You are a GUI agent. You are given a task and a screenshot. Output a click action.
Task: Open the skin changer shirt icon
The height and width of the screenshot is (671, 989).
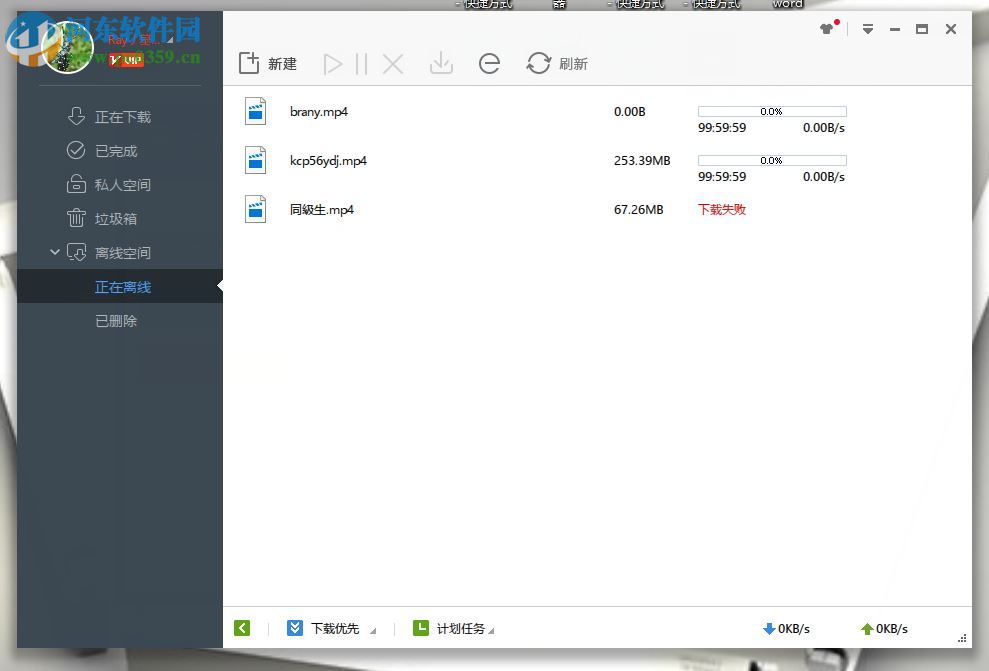tap(827, 29)
